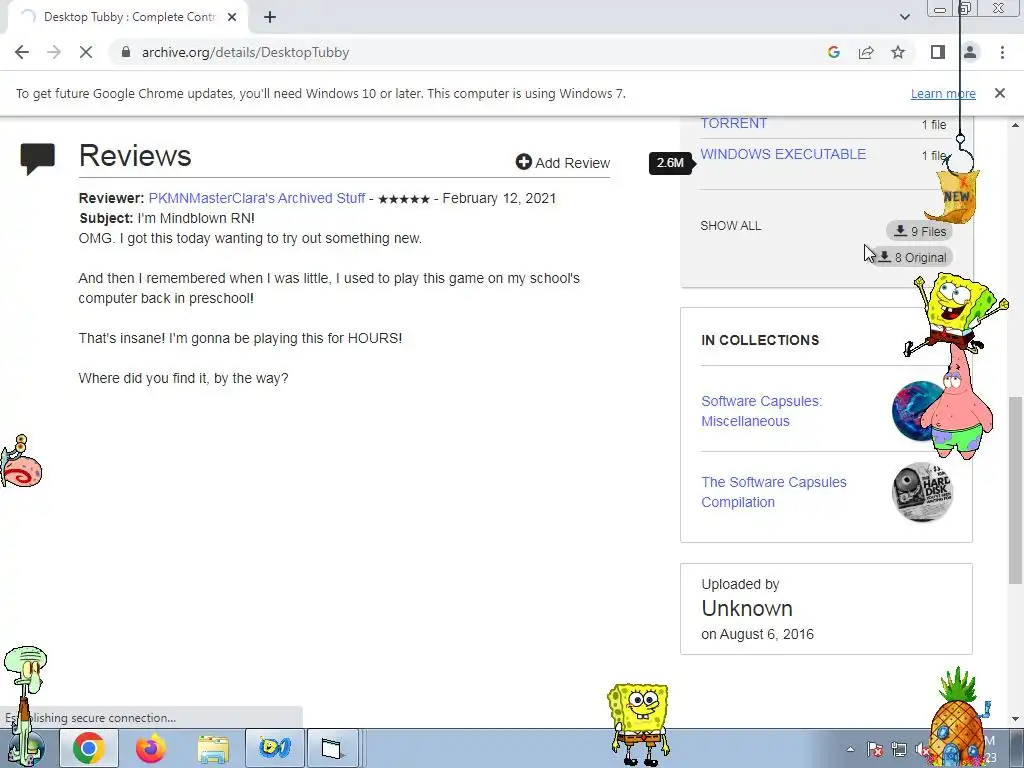The height and width of the screenshot is (768, 1024).
Task: Open PKMNMasterClara's Archived Stuff profile
Action: [257, 199]
